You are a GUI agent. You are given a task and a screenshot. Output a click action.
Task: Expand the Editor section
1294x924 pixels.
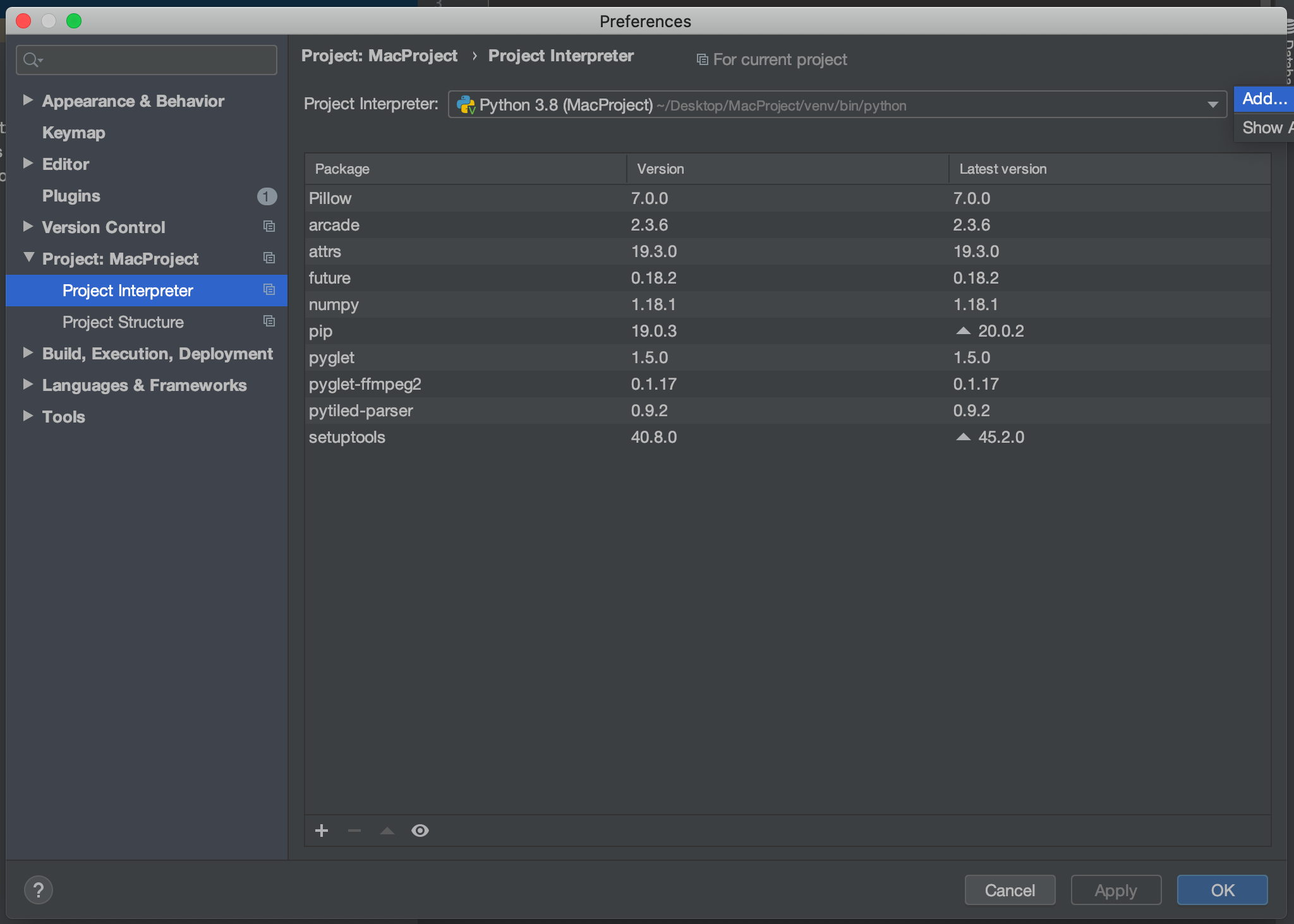(28, 163)
